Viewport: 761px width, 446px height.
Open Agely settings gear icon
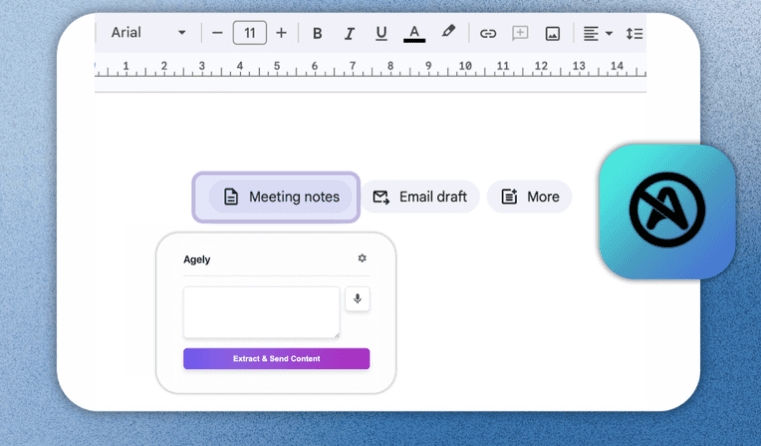coord(362,259)
